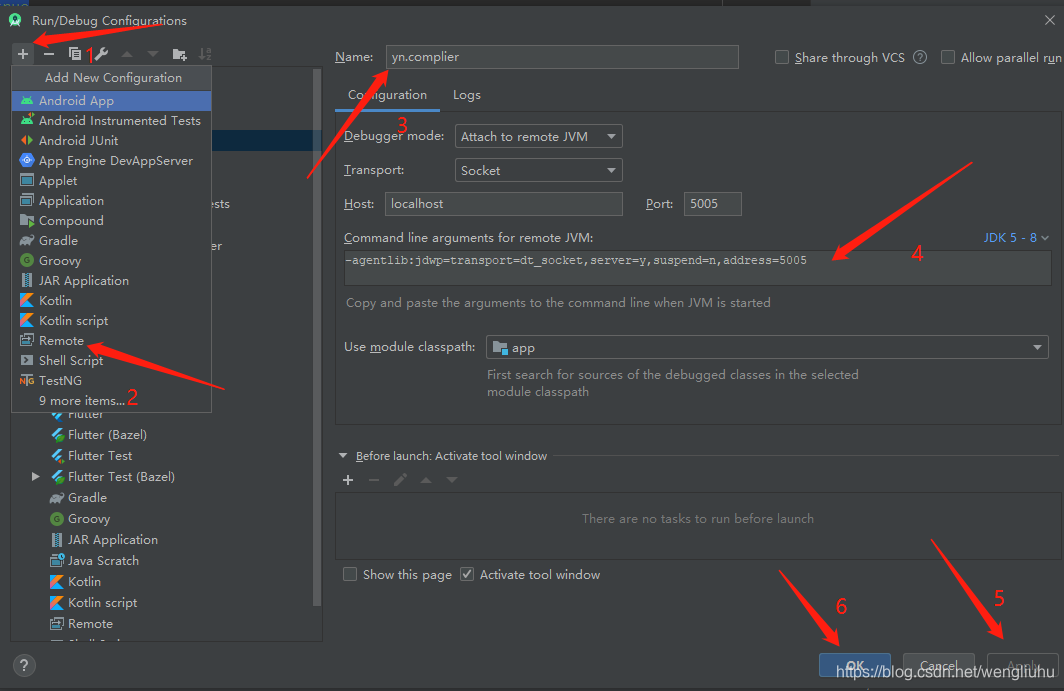Click the Port field 5005

coord(712,204)
